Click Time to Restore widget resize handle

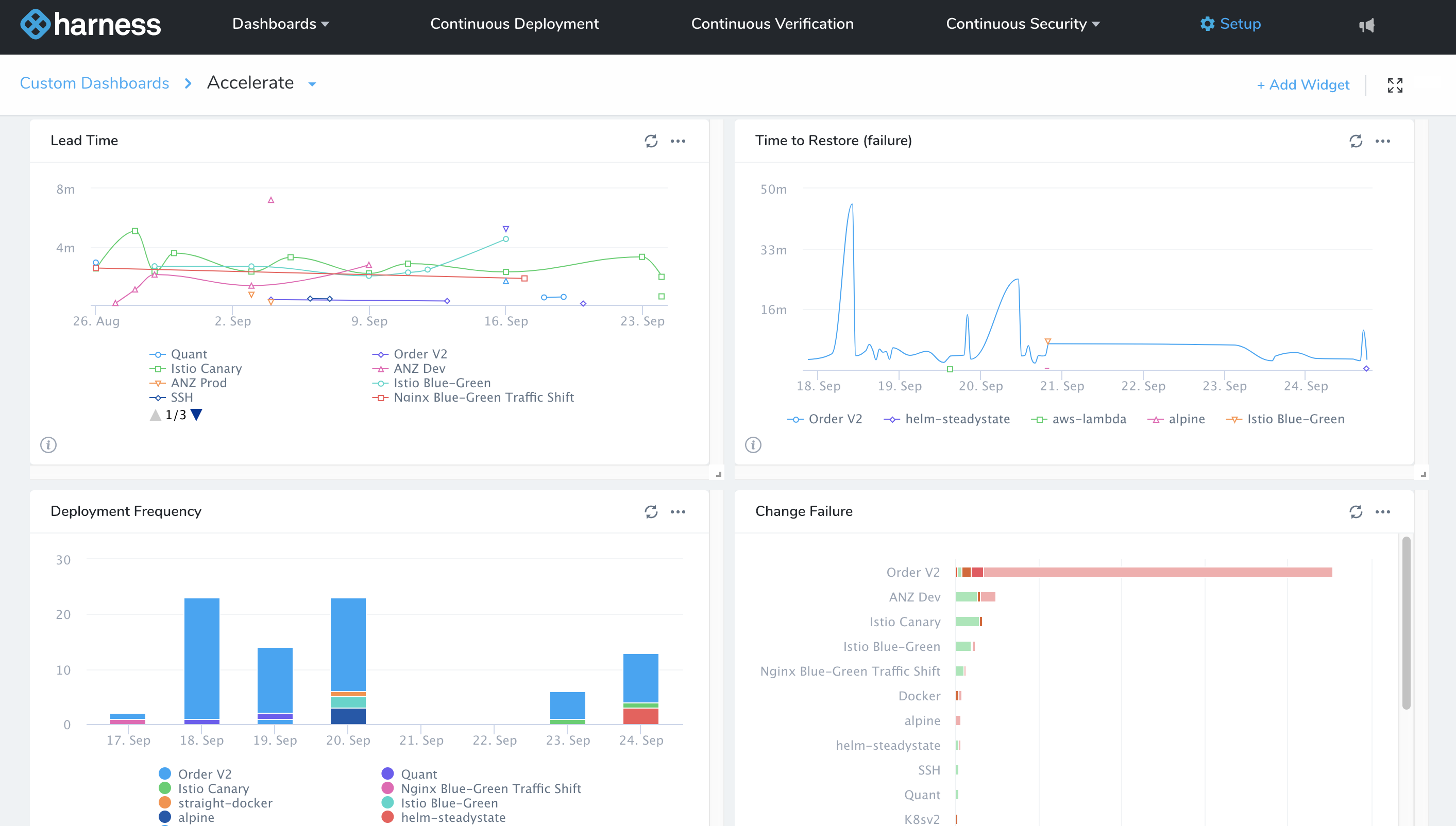pos(1423,474)
